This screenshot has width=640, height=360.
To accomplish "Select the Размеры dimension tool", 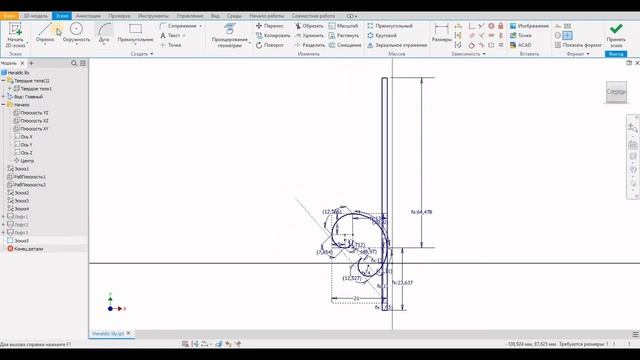I will pyautogui.click(x=441, y=33).
